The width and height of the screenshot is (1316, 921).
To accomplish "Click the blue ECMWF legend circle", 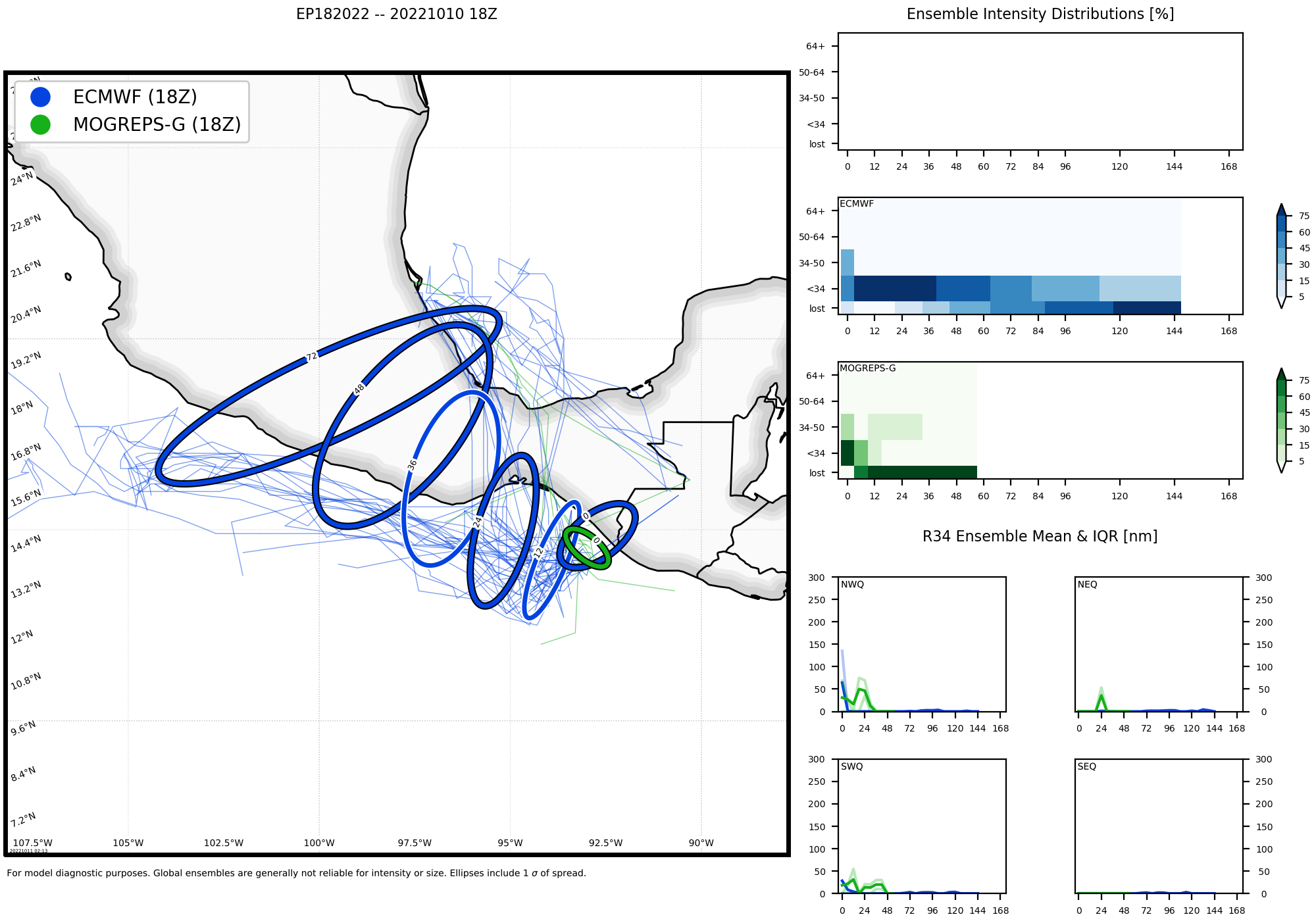I will (x=40, y=97).
